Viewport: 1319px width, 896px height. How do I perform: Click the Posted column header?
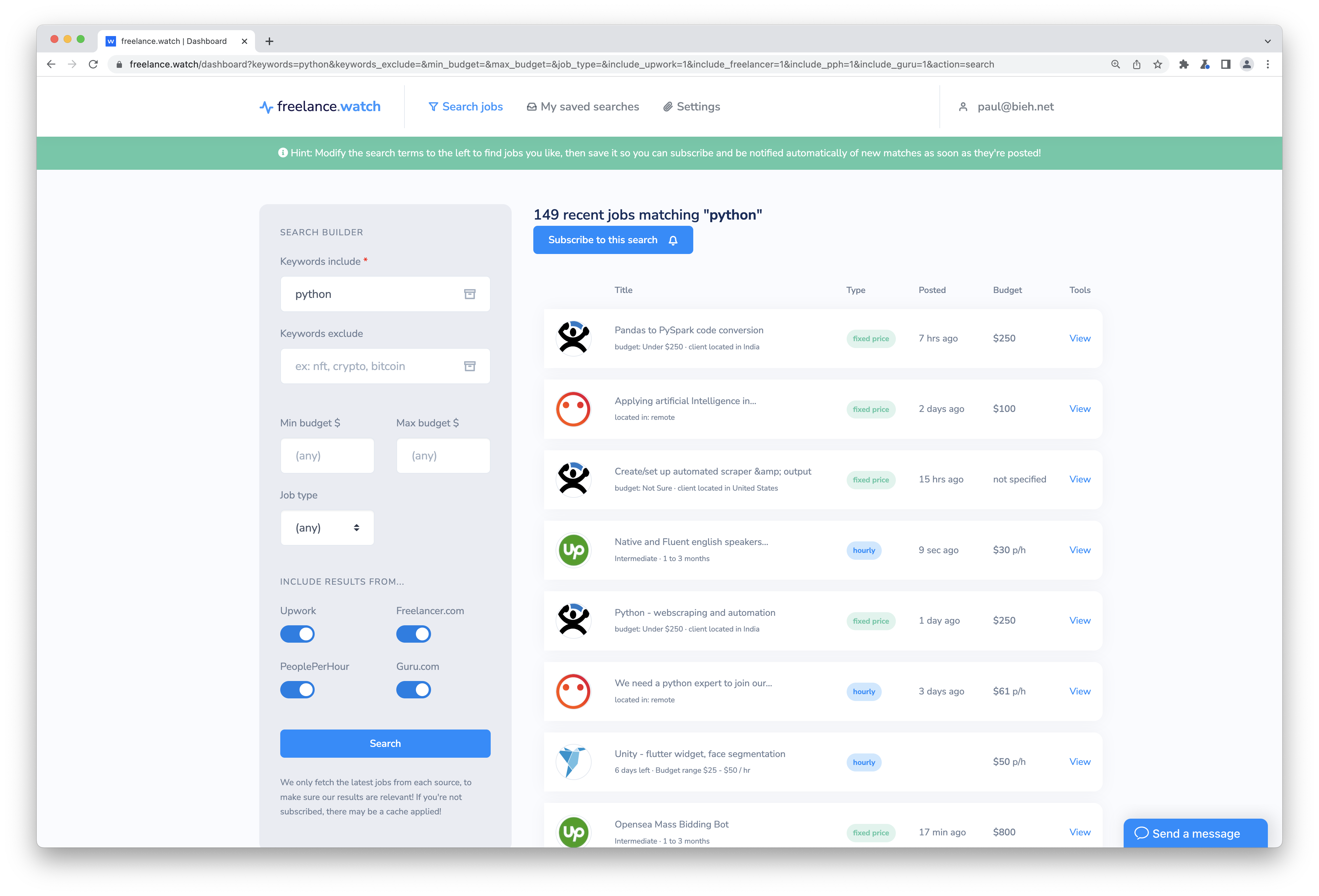pyautogui.click(x=932, y=290)
